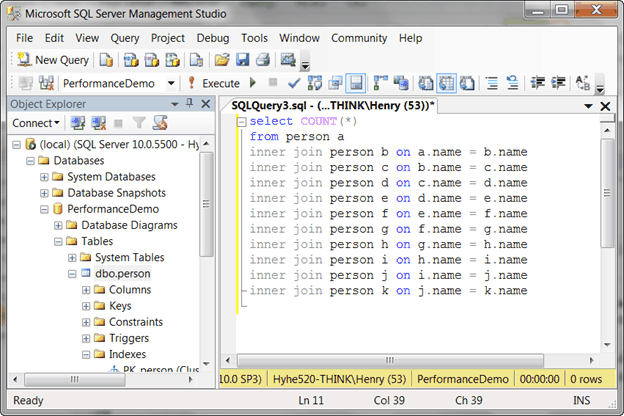The width and height of the screenshot is (624, 416).
Task: Collapse the PerformanceDemo database node
Action: (x=44, y=209)
